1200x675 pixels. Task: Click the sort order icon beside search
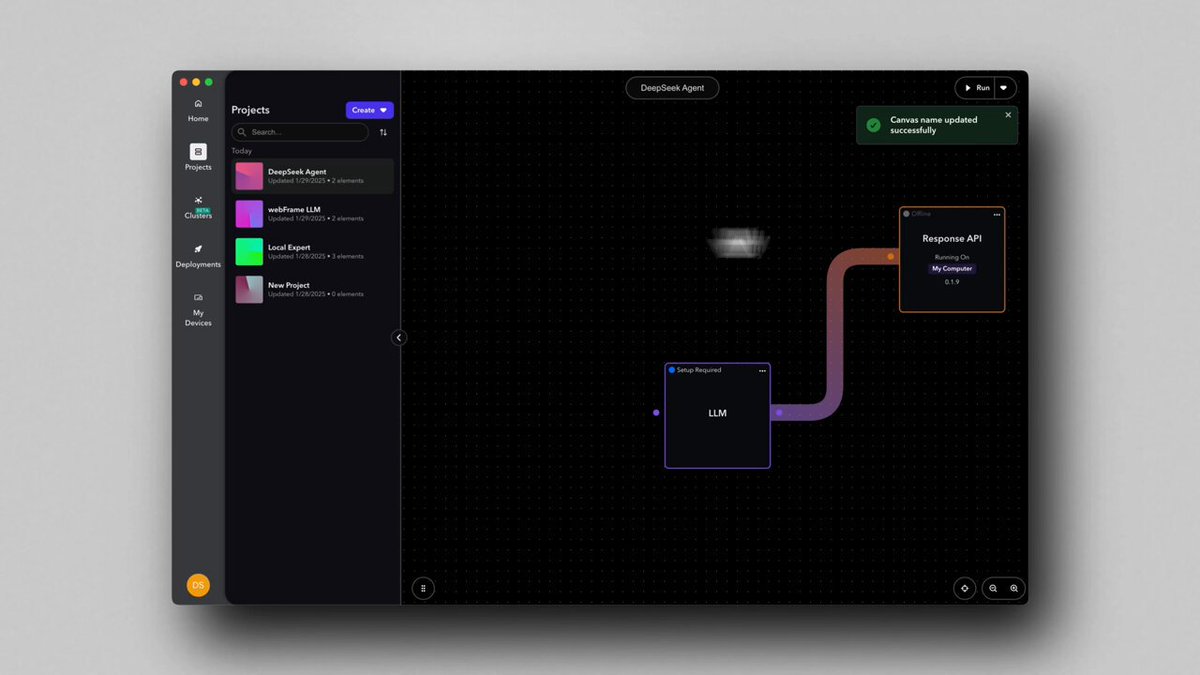[x=383, y=132]
